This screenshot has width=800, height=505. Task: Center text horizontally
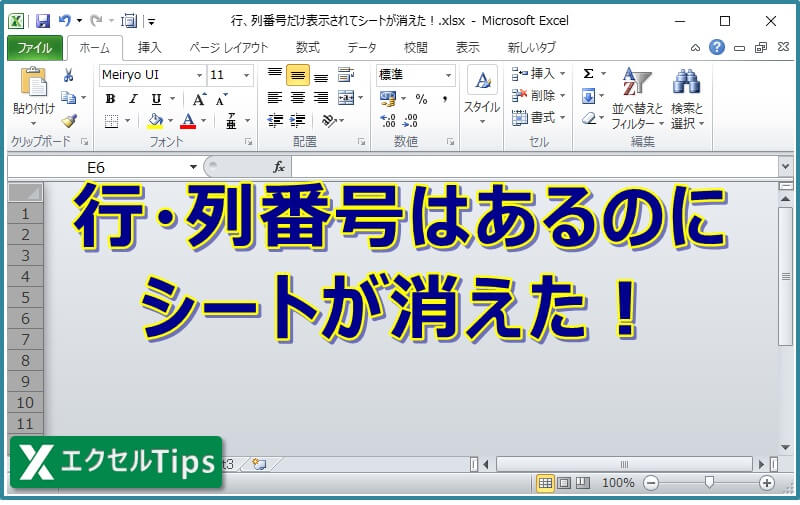(298, 97)
